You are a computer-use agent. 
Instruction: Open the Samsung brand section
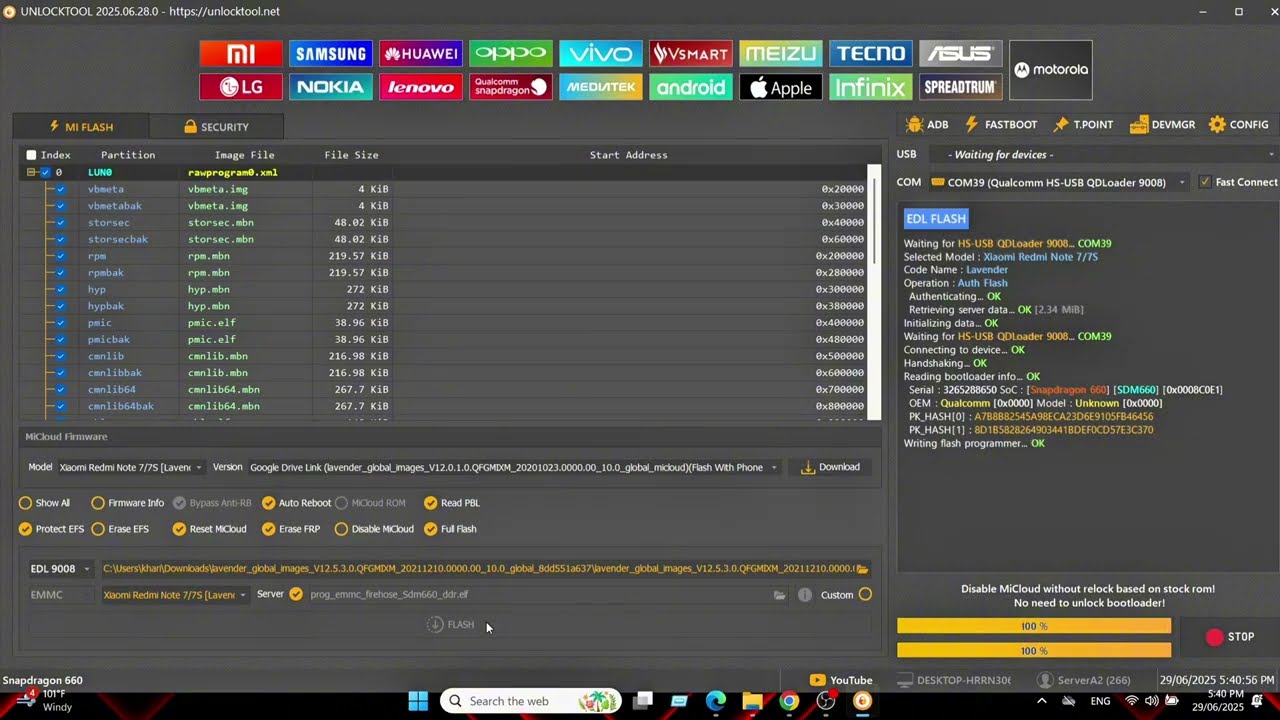[x=331, y=54]
